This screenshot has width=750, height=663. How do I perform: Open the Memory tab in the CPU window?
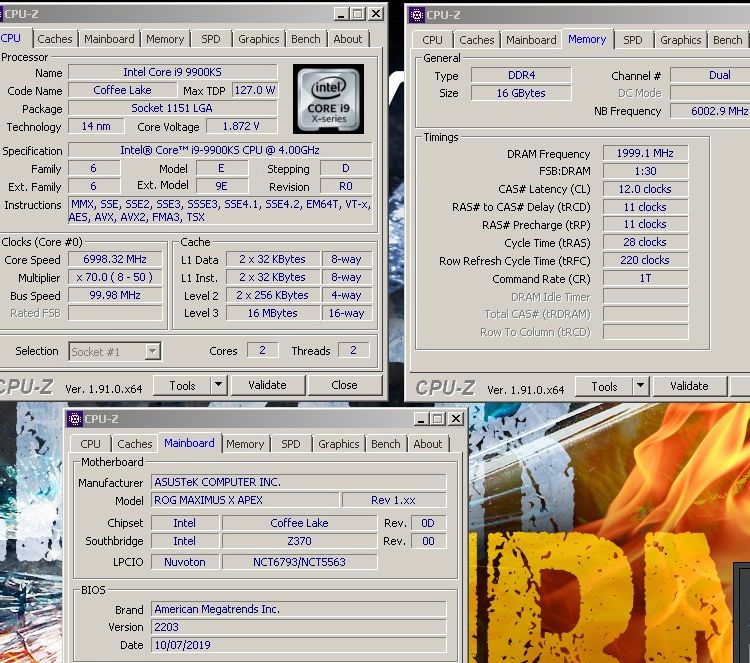[x=165, y=39]
